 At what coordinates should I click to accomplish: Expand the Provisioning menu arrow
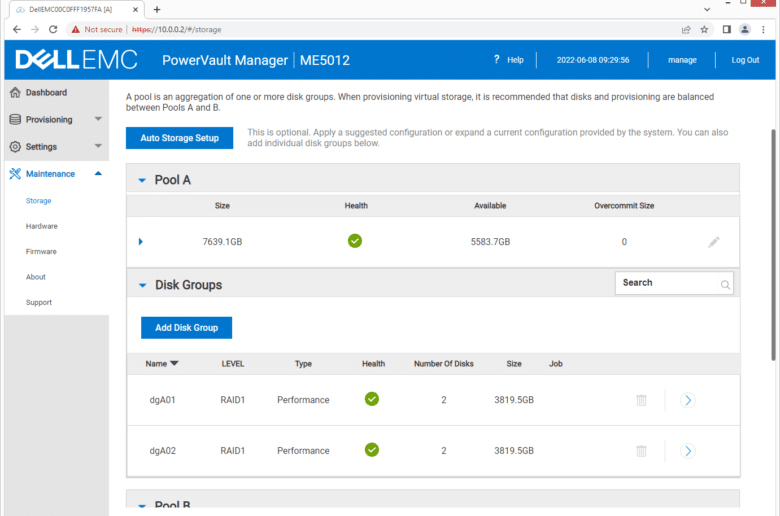click(98, 119)
